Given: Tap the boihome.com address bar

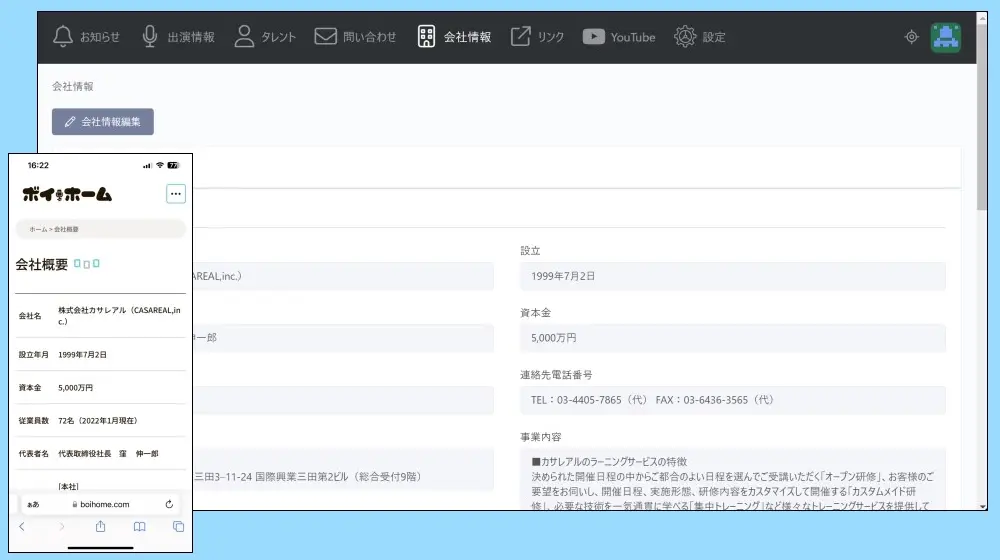Looking at the screenshot, I should 100,504.
